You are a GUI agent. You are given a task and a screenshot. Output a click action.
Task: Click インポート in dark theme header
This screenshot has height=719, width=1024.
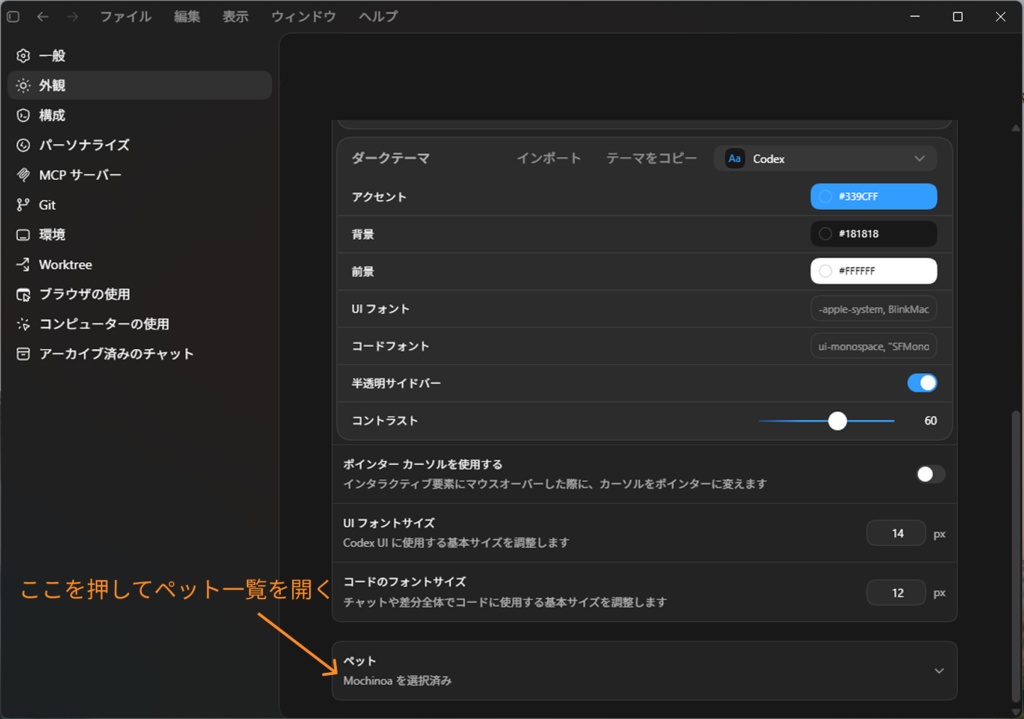pyautogui.click(x=549, y=159)
